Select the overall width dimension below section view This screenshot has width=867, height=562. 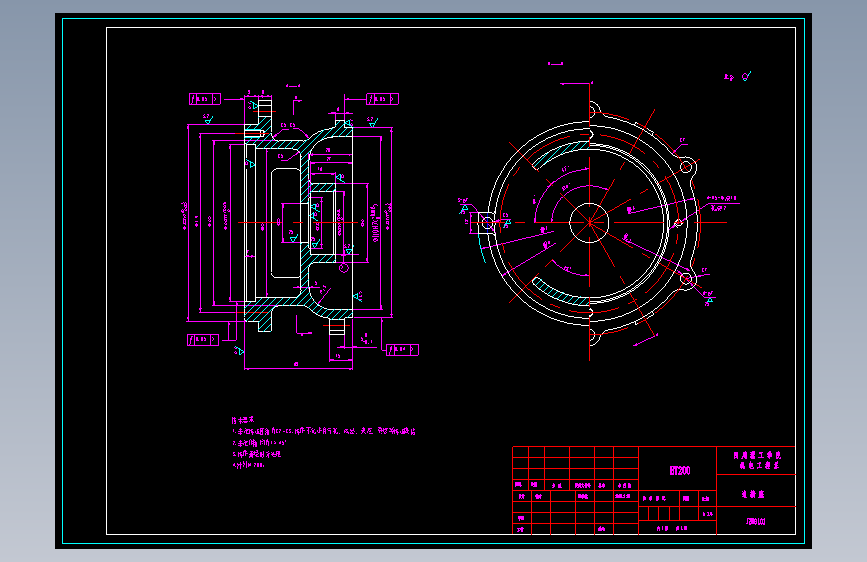tap(298, 365)
